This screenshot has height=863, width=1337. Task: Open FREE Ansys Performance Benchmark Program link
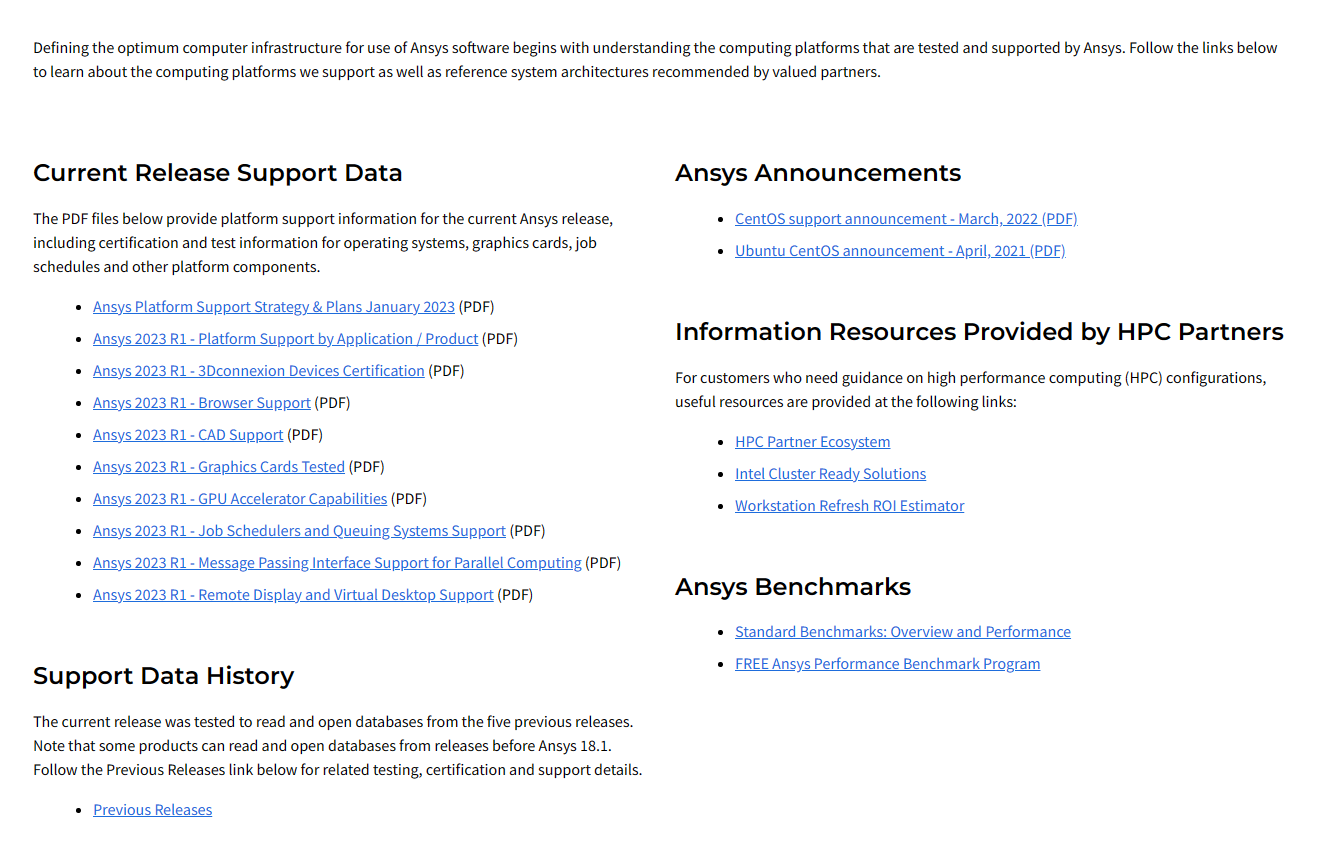[x=887, y=664]
